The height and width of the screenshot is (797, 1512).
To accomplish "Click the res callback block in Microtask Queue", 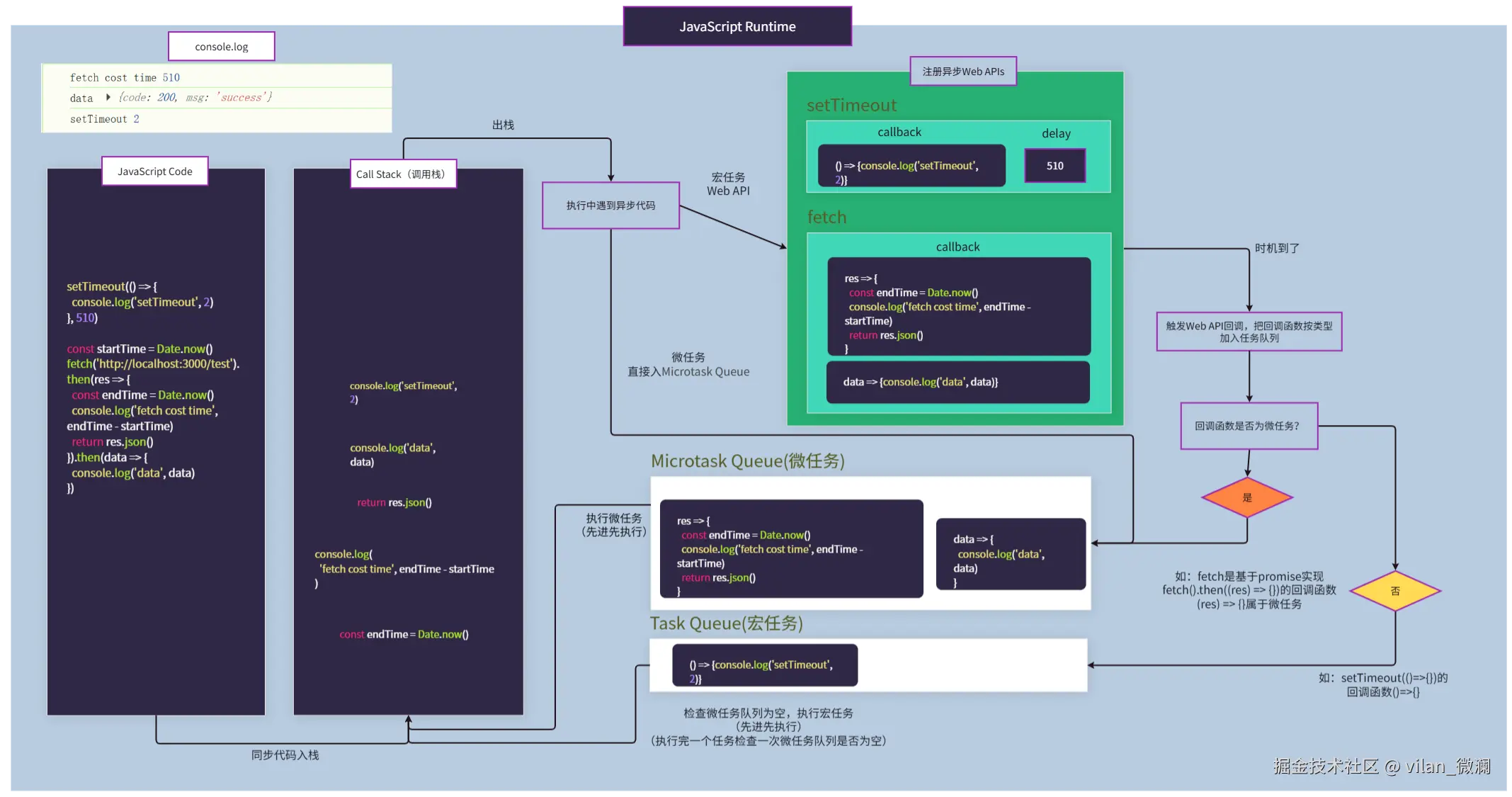I will click(x=790, y=549).
